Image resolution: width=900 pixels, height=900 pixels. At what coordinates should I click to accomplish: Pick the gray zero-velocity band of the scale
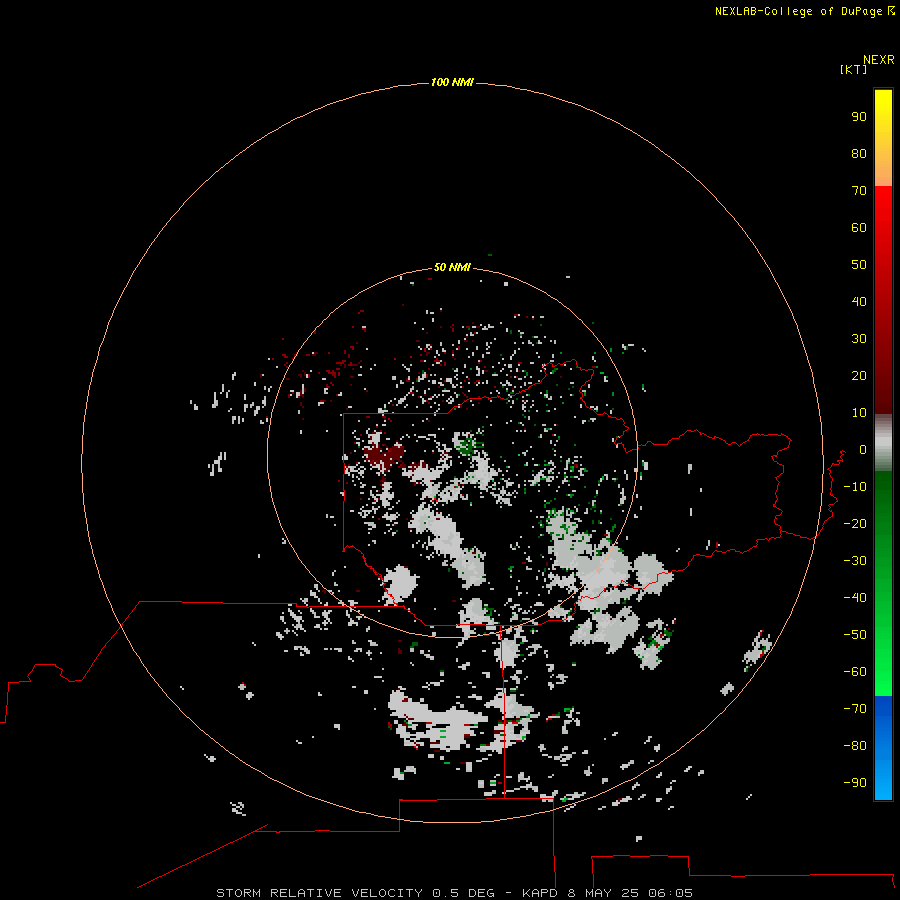(x=883, y=443)
